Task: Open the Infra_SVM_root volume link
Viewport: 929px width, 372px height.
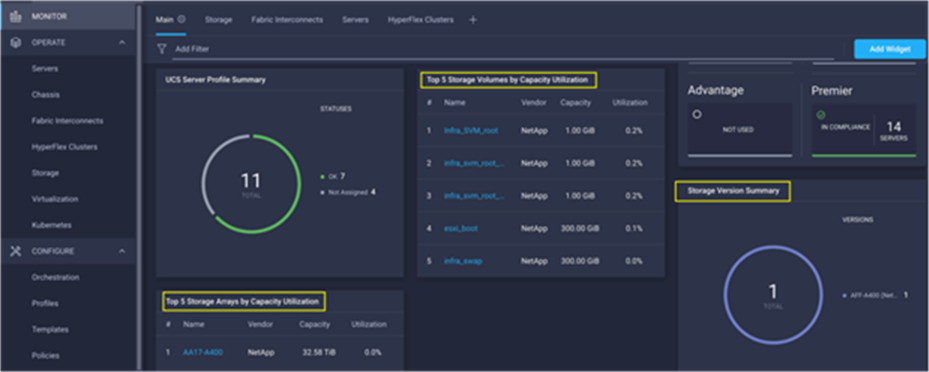Action: click(x=471, y=131)
